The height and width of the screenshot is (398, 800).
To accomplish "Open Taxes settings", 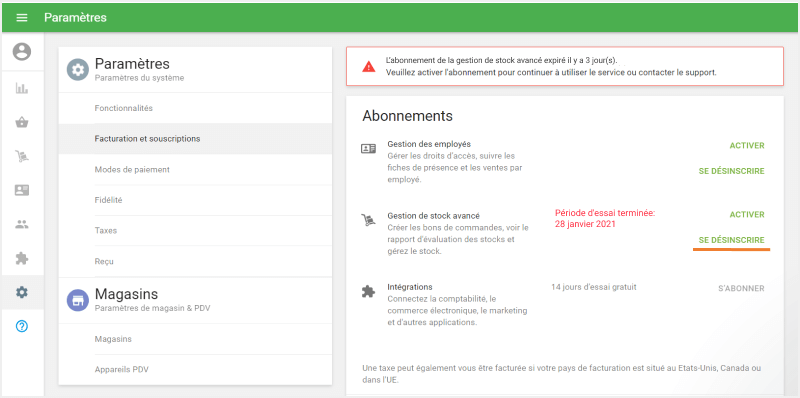I will pos(195,231).
